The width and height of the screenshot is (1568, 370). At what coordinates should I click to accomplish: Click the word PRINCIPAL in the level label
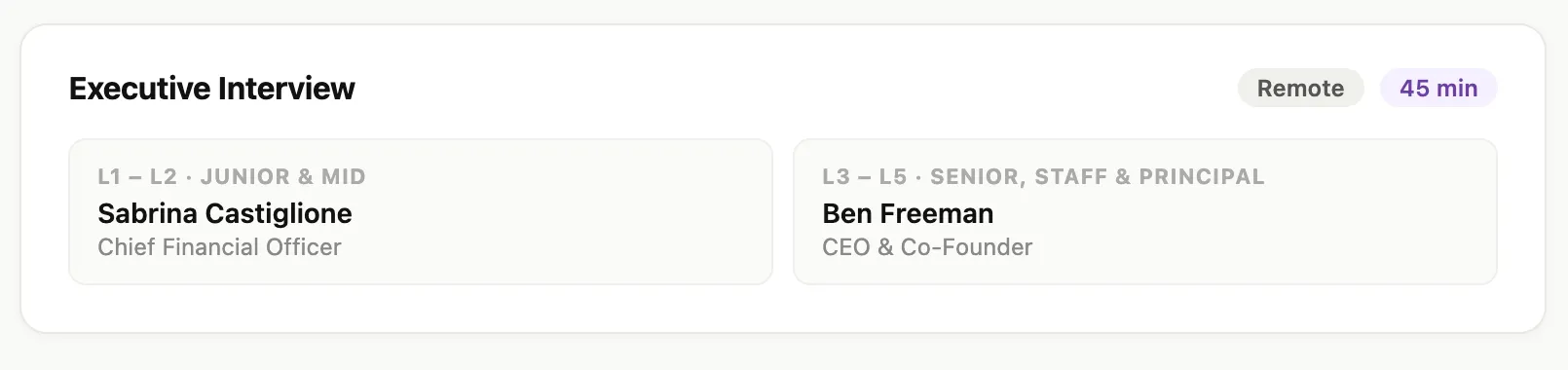pos(1202,177)
